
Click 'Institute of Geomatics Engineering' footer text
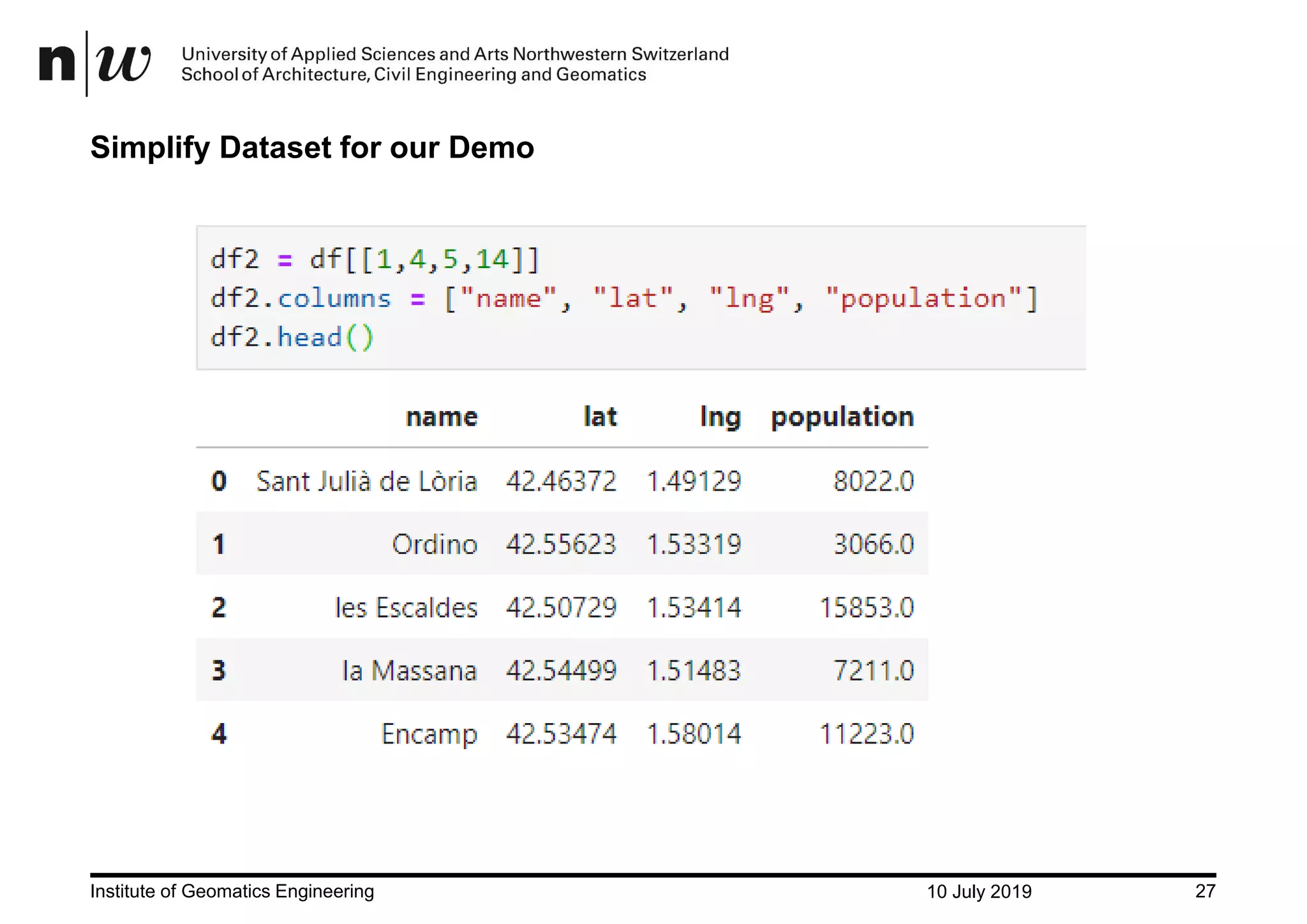coord(232,891)
